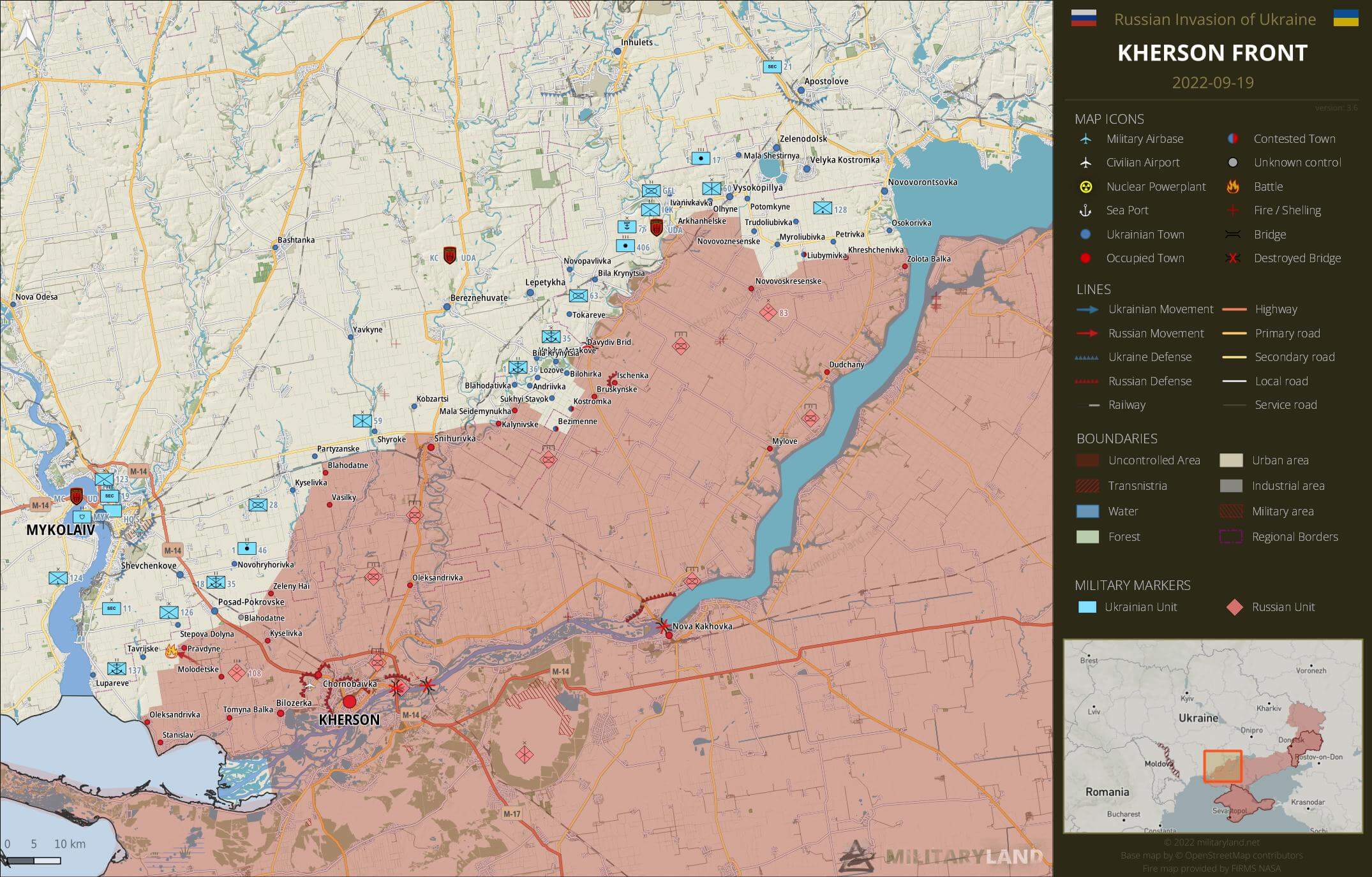Image resolution: width=1372 pixels, height=877 pixels.
Task: Click the SEC unit marker numbered 11
Action: coord(112,608)
